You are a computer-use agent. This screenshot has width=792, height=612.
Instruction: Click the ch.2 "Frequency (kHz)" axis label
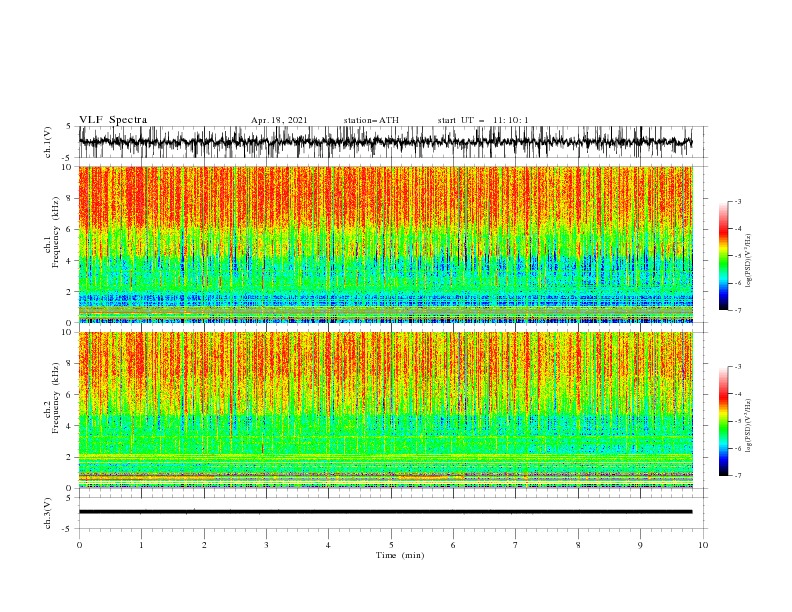(x=55, y=398)
